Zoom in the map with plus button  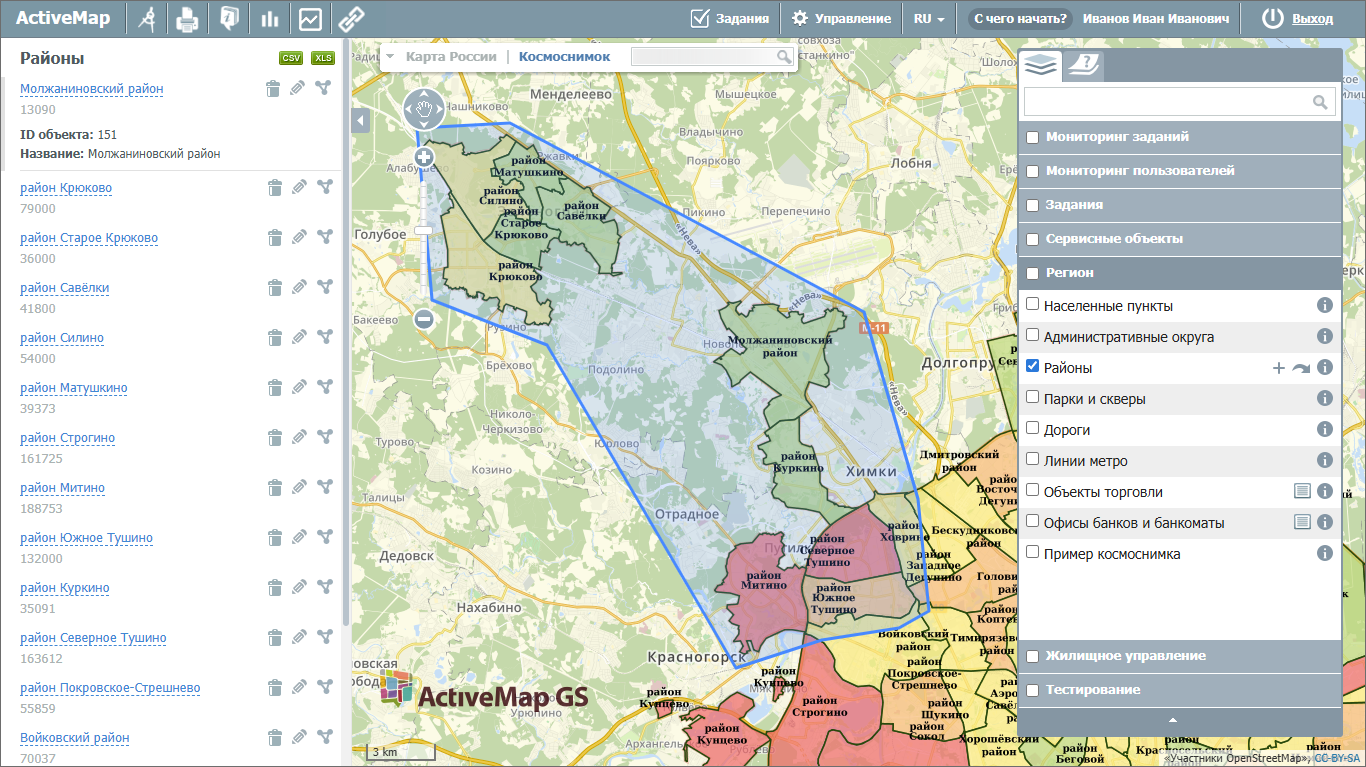[x=423, y=157]
